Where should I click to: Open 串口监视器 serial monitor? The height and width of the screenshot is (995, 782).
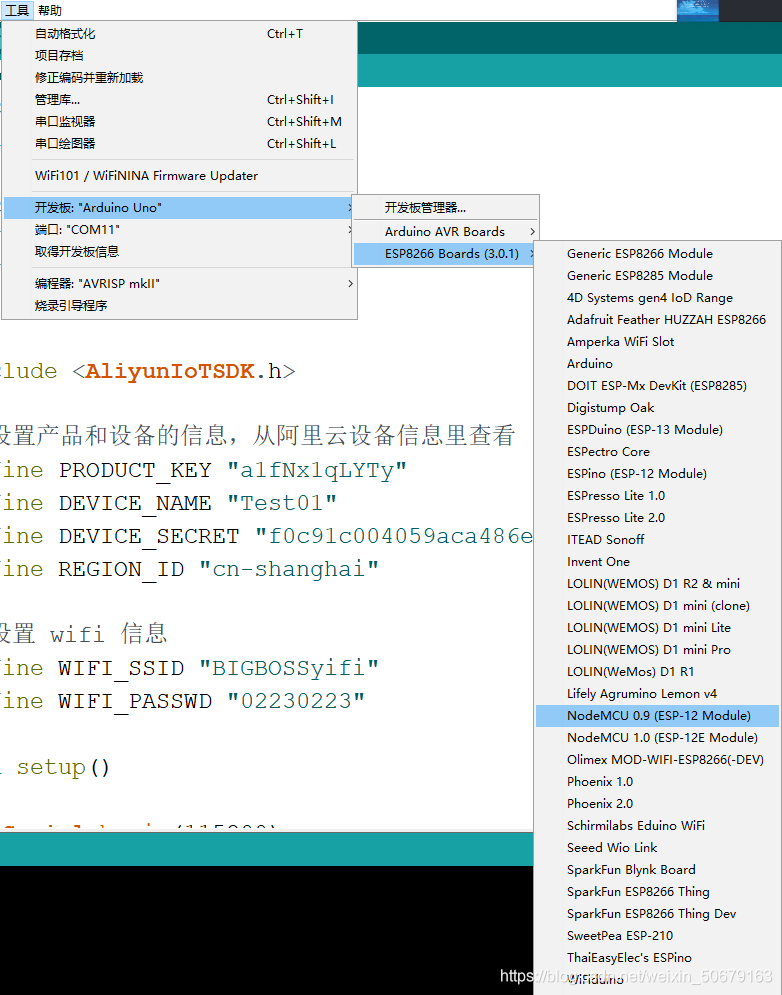(180, 121)
